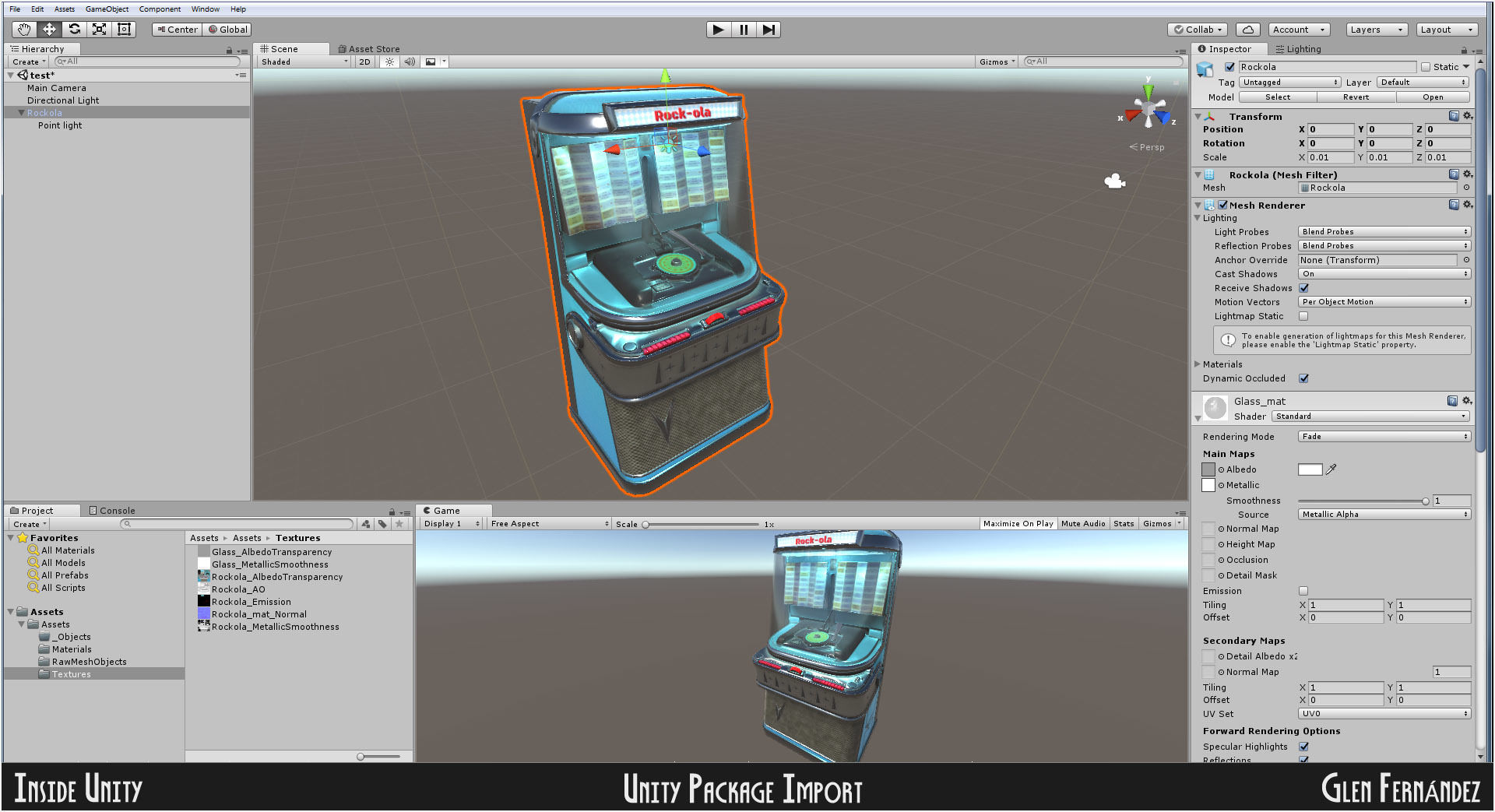Open Transform component gear settings
1495x812 pixels.
(1467, 116)
